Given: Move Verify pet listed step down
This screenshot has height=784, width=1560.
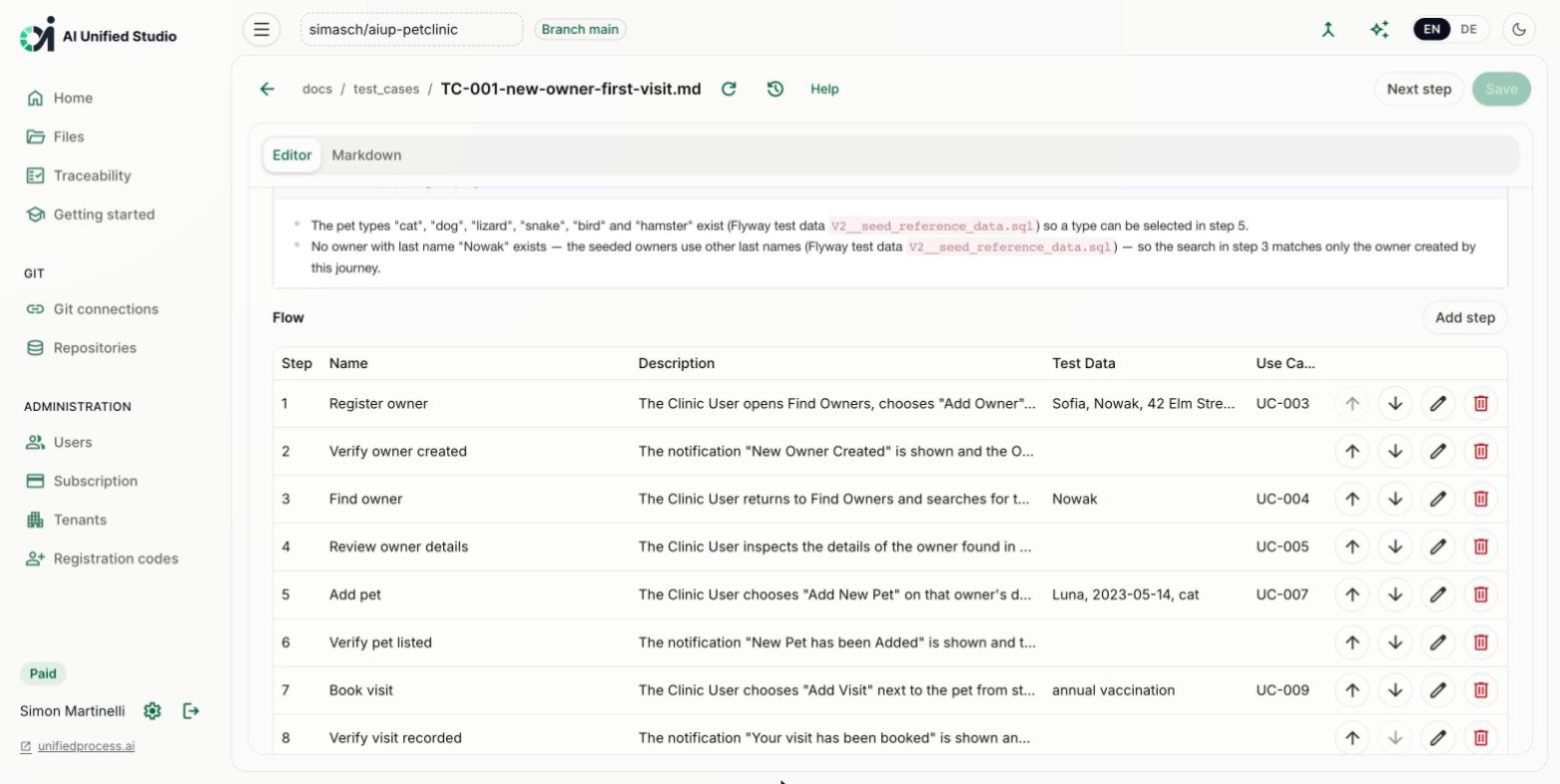Looking at the screenshot, I should pyautogui.click(x=1395, y=643).
